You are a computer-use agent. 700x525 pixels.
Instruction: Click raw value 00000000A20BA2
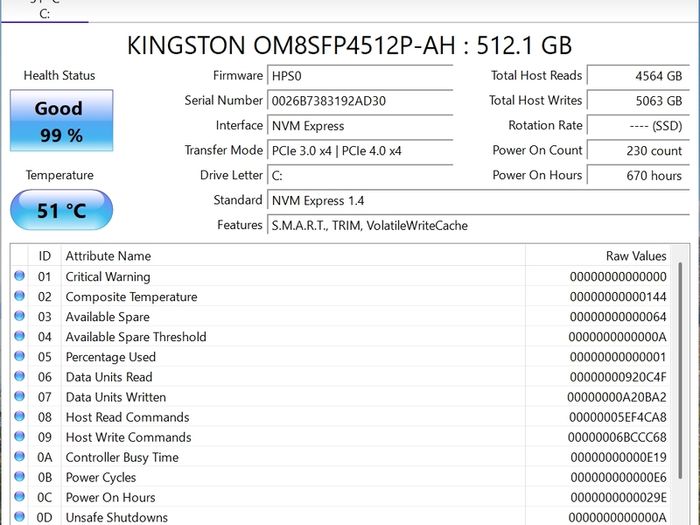click(x=617, y=397)
